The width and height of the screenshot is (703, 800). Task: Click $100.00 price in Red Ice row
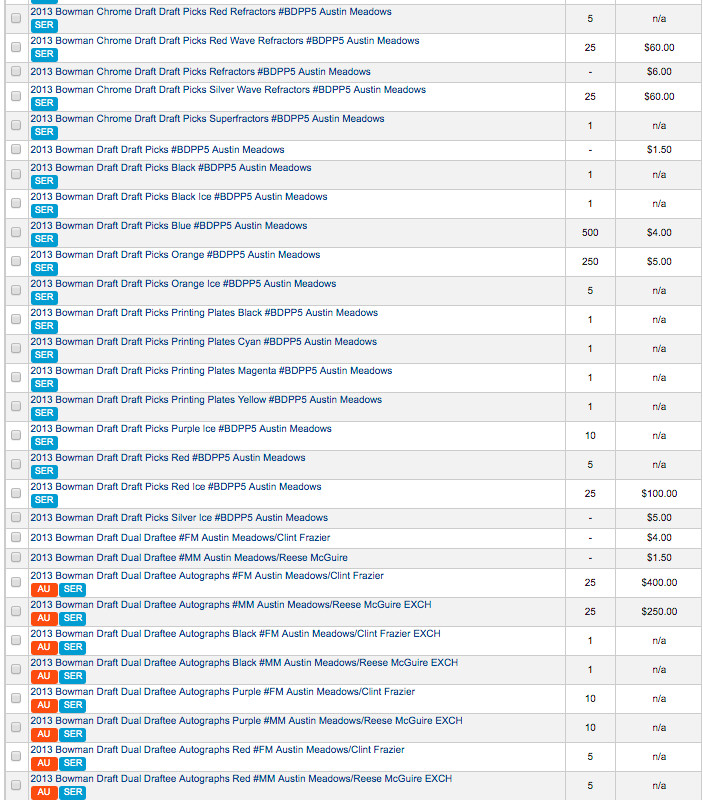pyautogui.click(x=659, y=494)
